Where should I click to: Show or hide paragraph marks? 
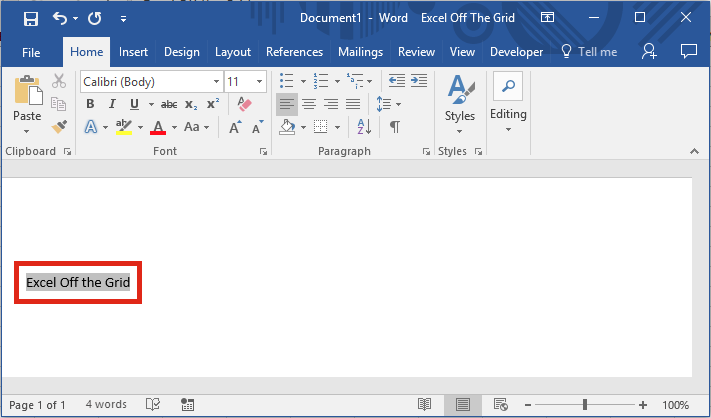394,127
